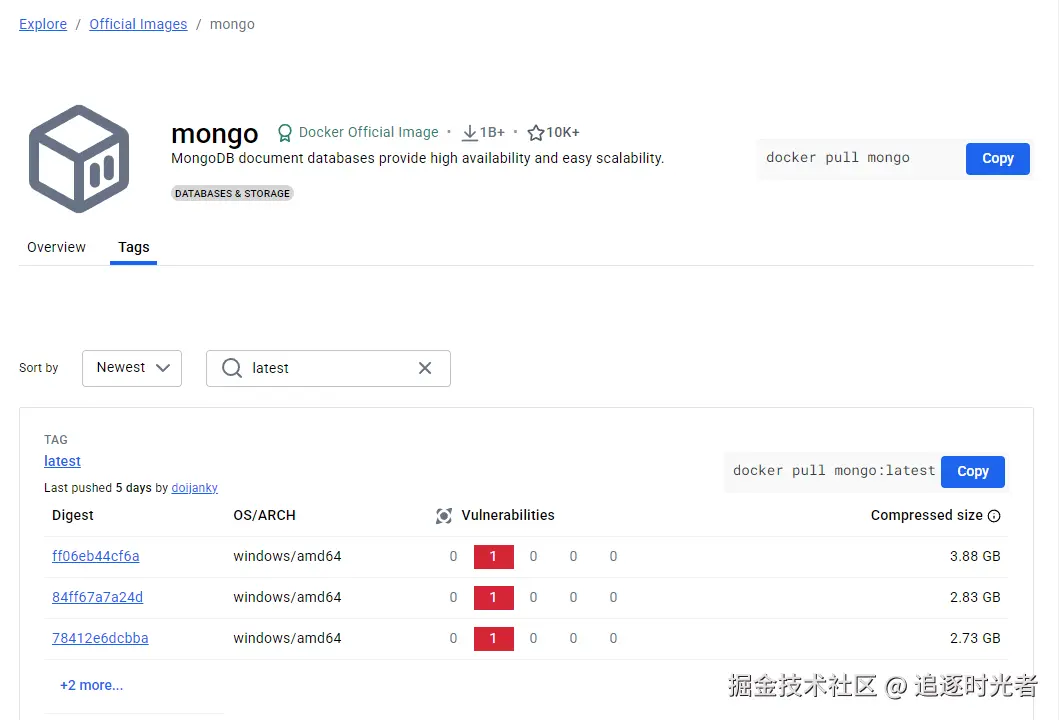Click the download count arrow icon
The image size is (1059, 720).
(x=469, y=133)
